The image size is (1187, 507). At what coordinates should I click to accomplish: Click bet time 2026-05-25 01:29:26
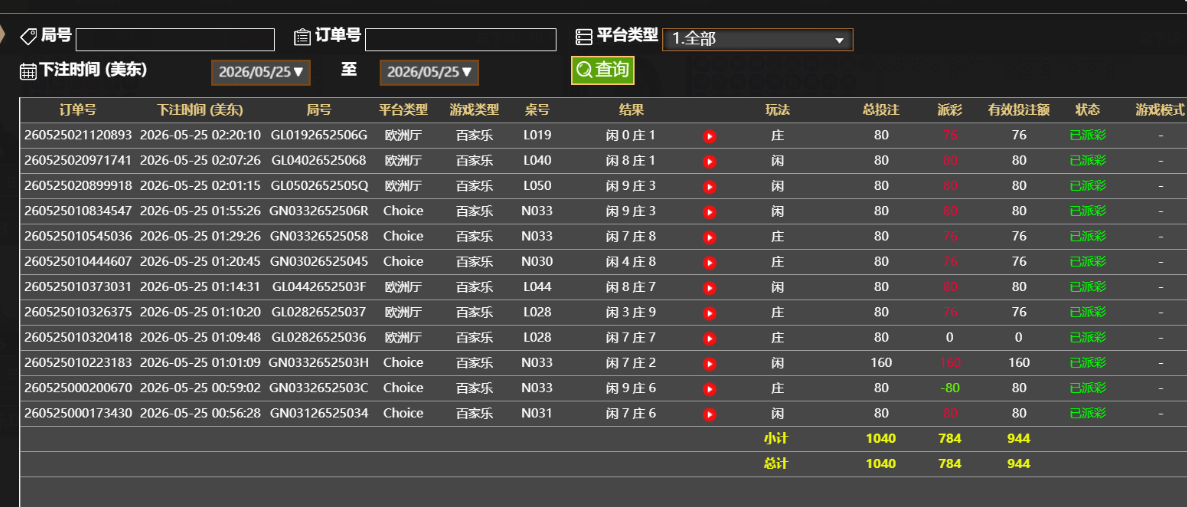[200, 236]
